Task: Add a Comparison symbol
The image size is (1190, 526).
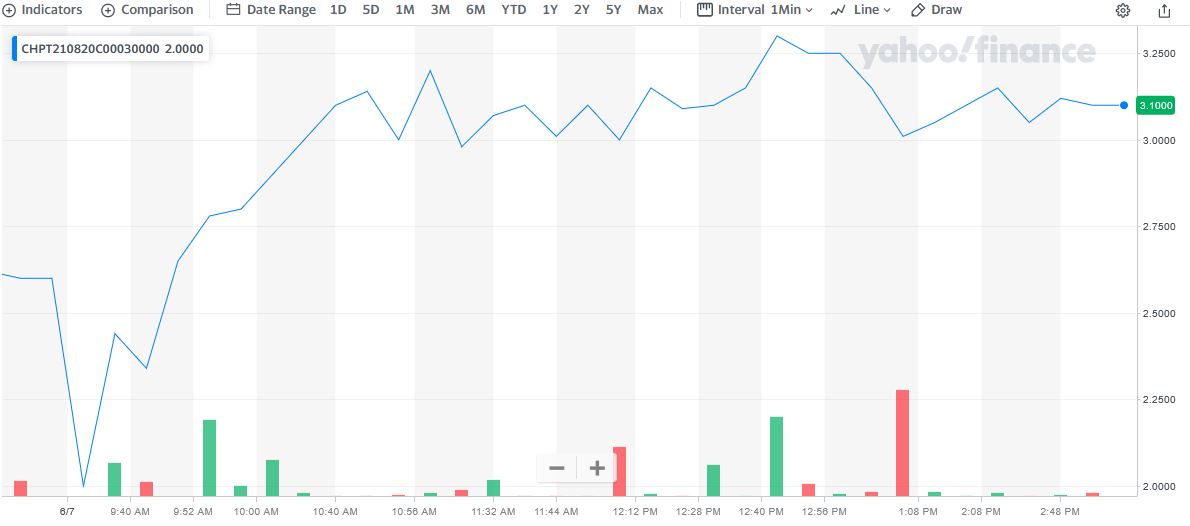Action: coord(147,10)
